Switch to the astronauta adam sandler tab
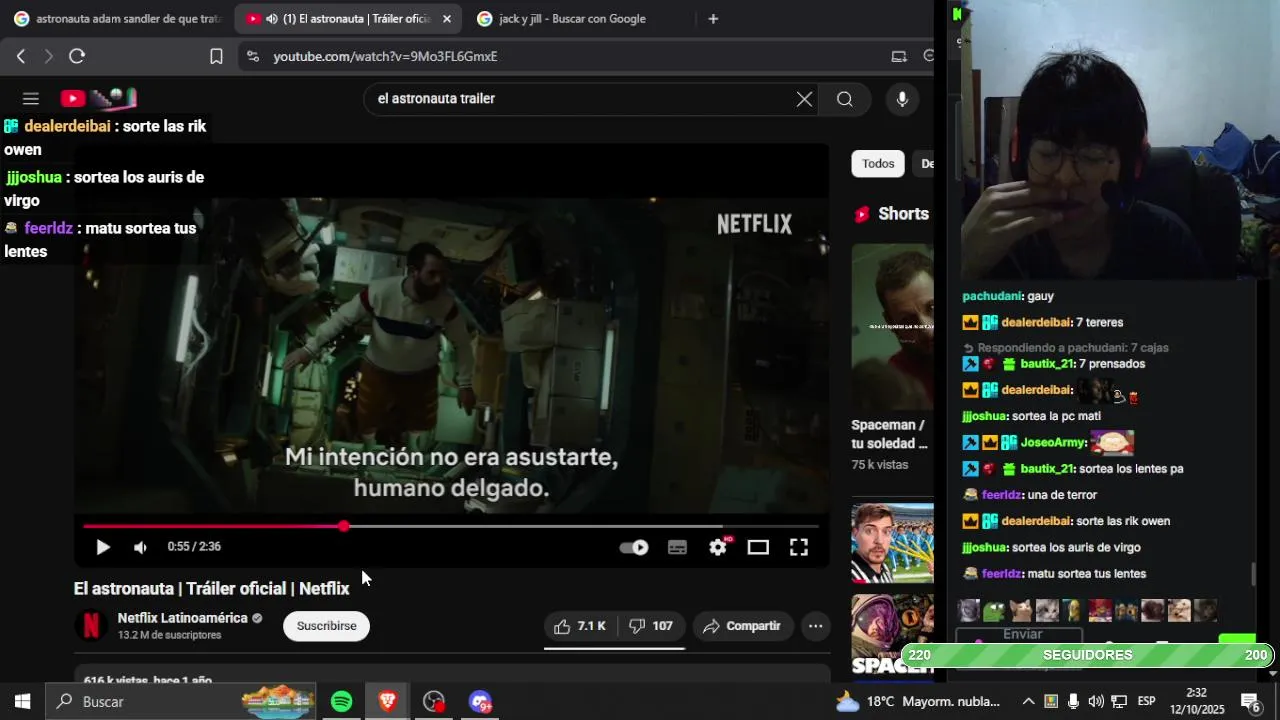Viewport: 1280px width, 720px height. tap(118, 19)
